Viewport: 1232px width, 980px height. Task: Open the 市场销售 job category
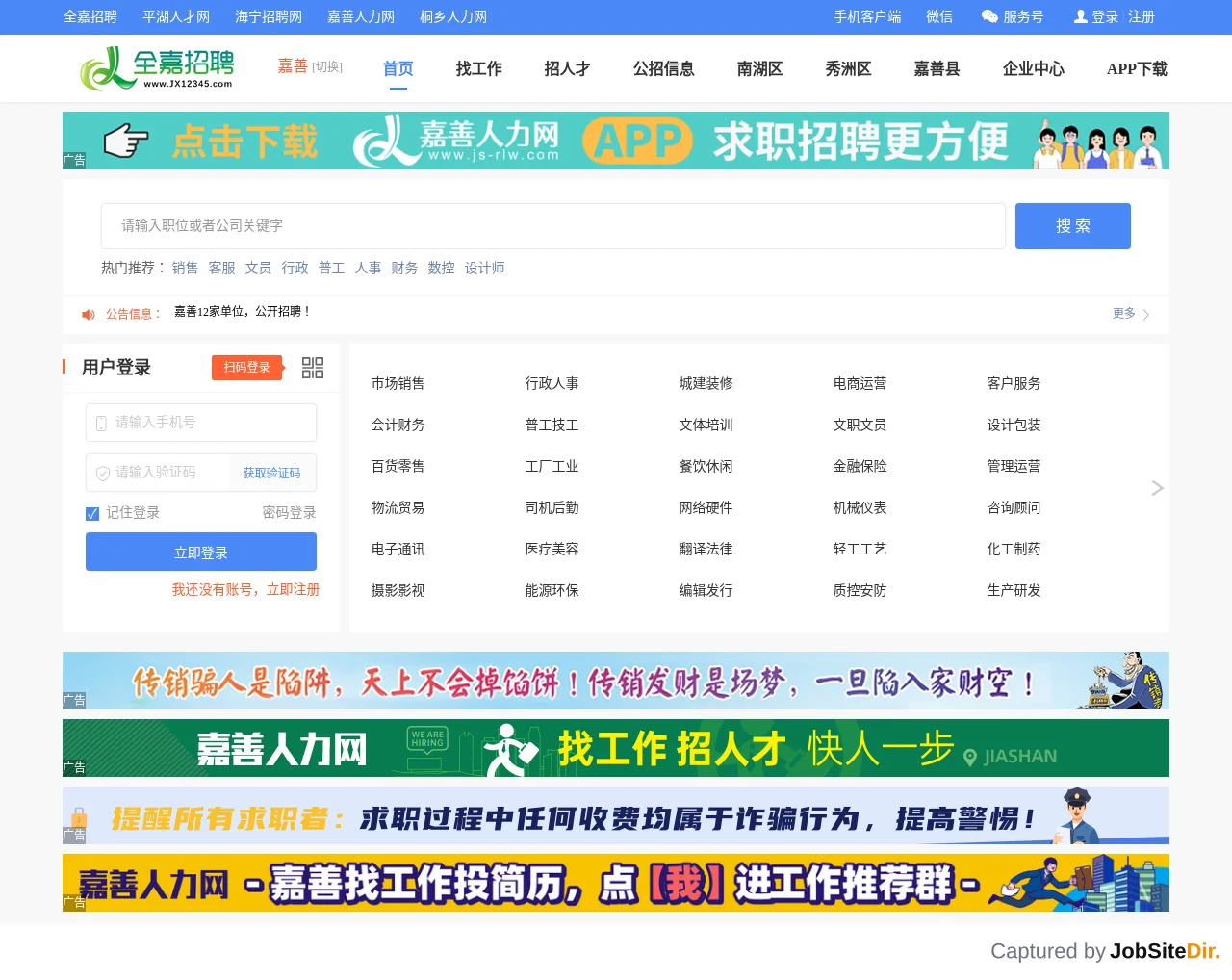click(398, 383)
